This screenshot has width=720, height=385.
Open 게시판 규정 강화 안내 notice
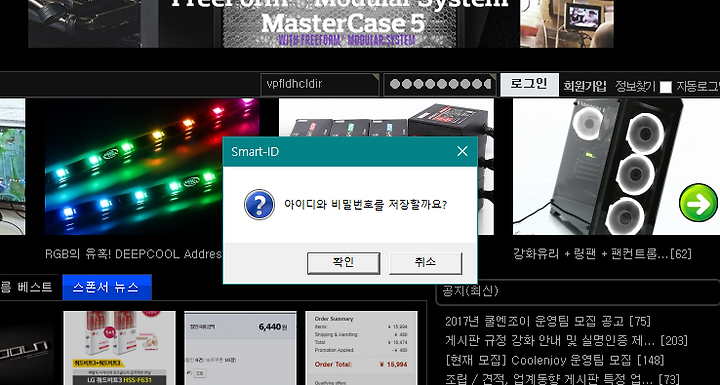pos(566,340)
